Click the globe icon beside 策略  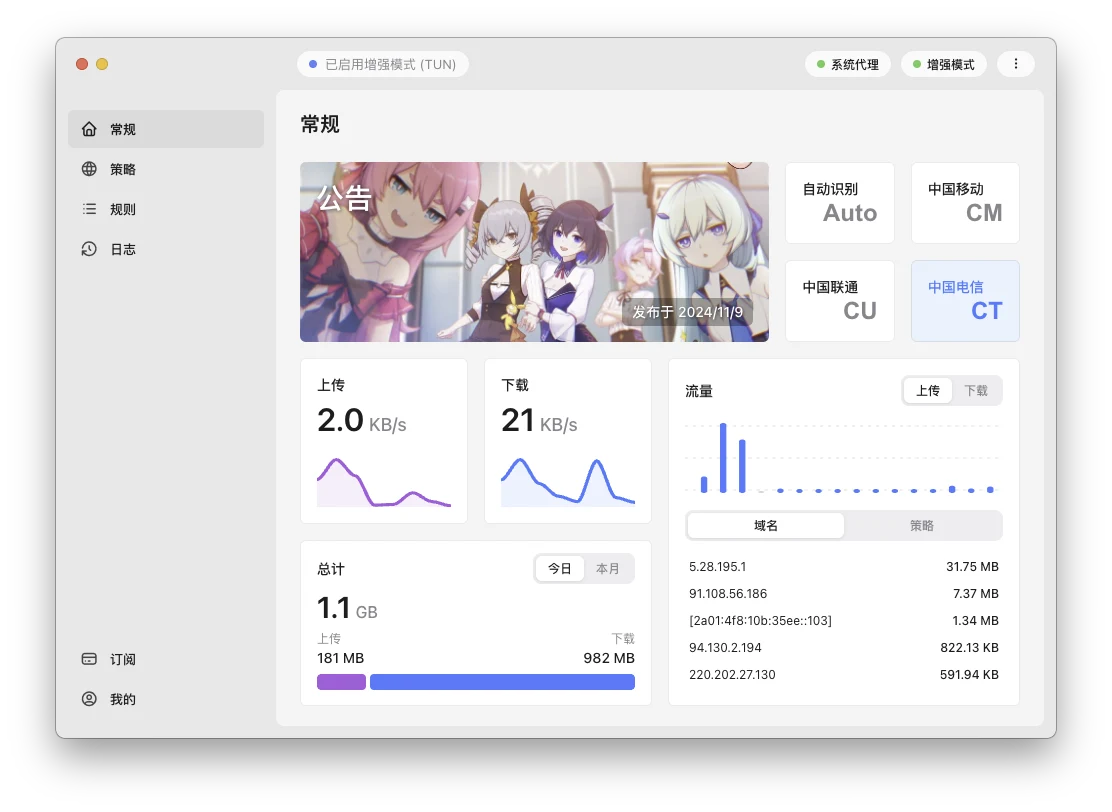click(89, 169)
